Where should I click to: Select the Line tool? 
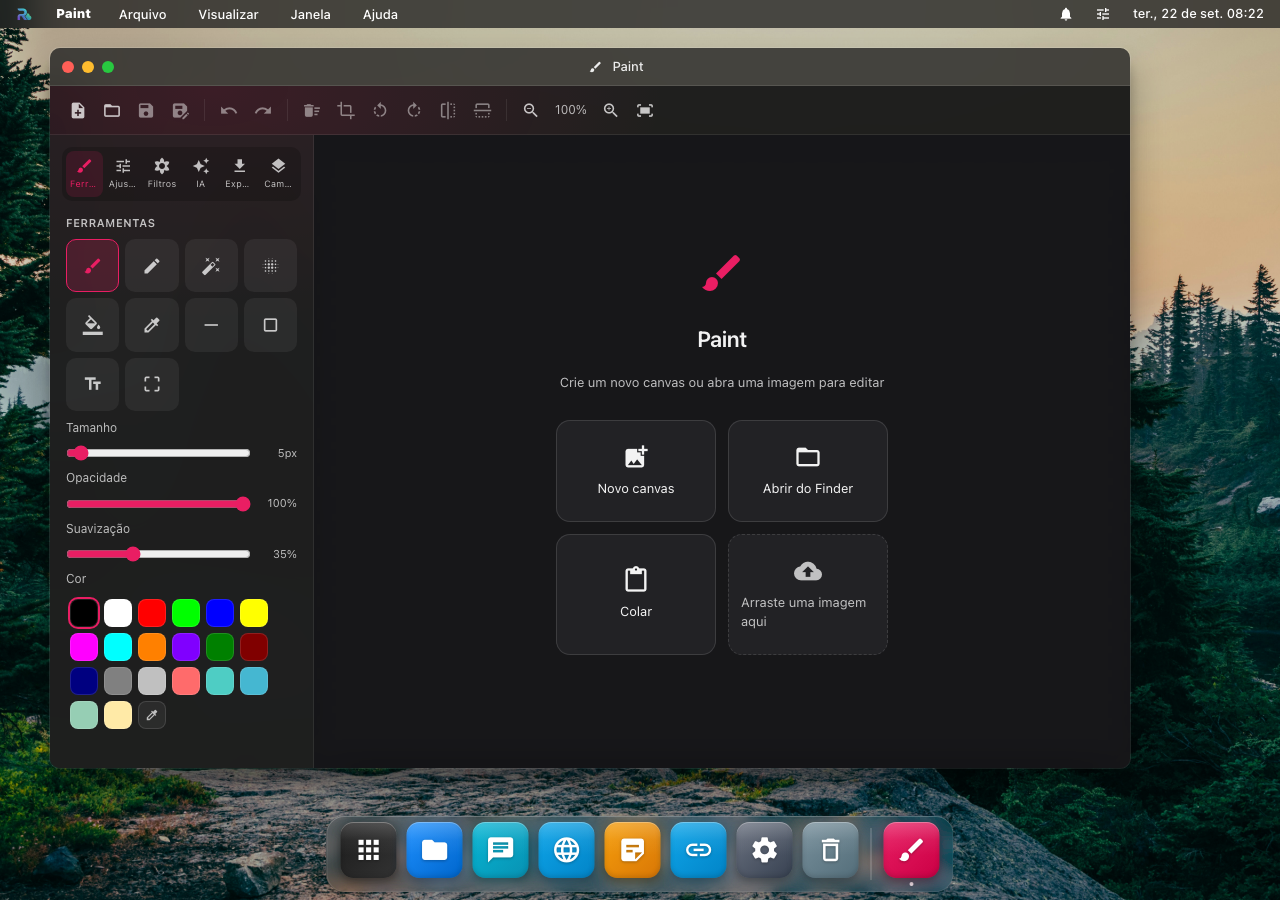tap(211, 325)
